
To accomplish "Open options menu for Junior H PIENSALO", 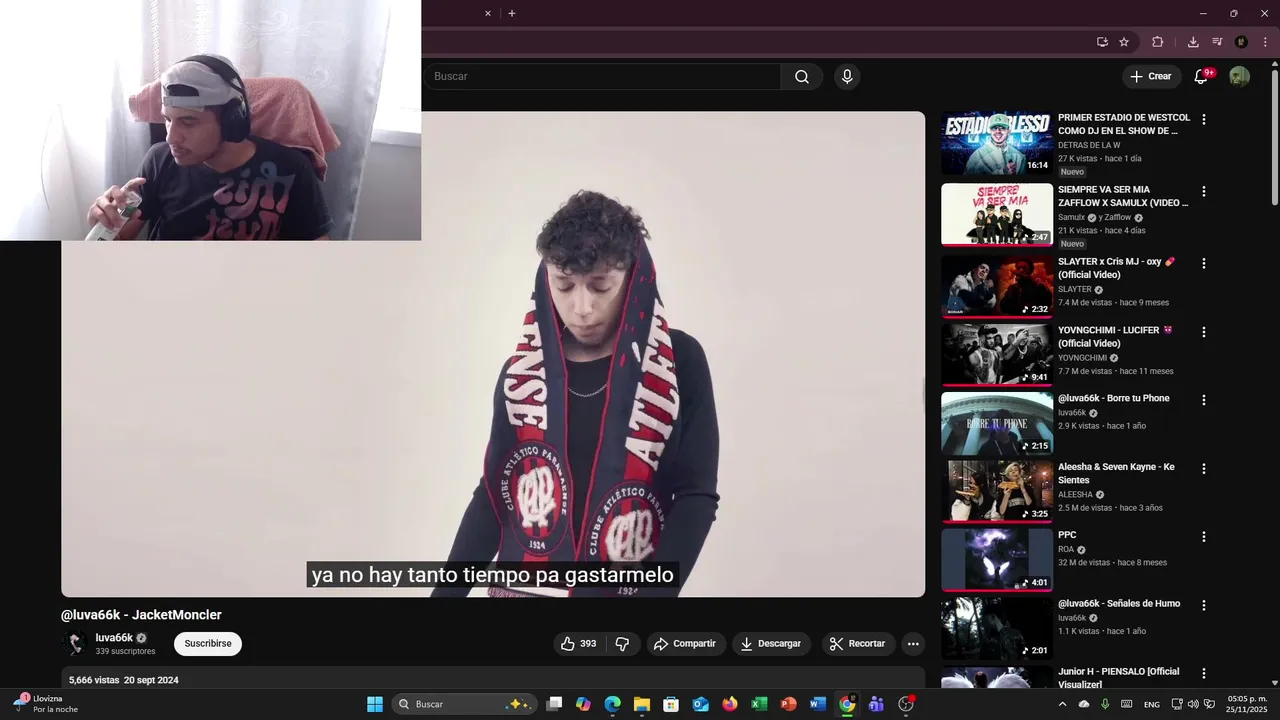I will click(x=1204, y=674).
